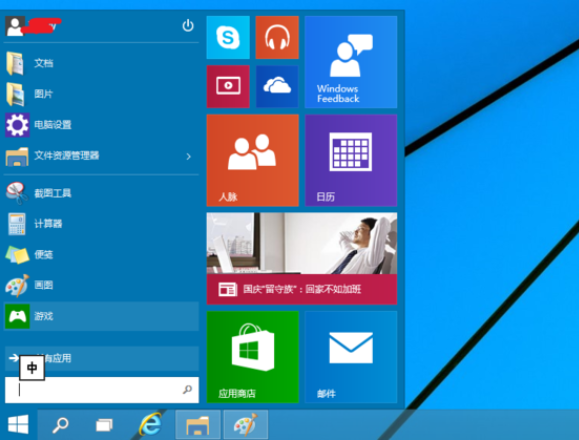Launch 画图 Paint from the list

101,285
